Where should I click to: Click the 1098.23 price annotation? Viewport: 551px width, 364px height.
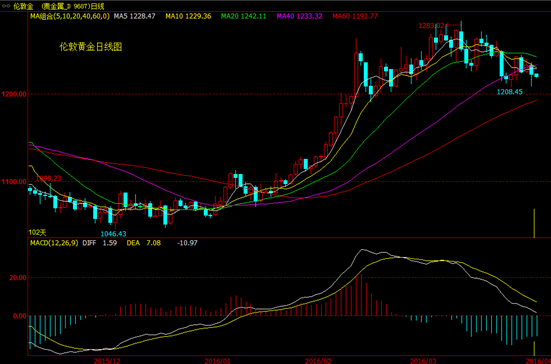[x=48, y=179]
